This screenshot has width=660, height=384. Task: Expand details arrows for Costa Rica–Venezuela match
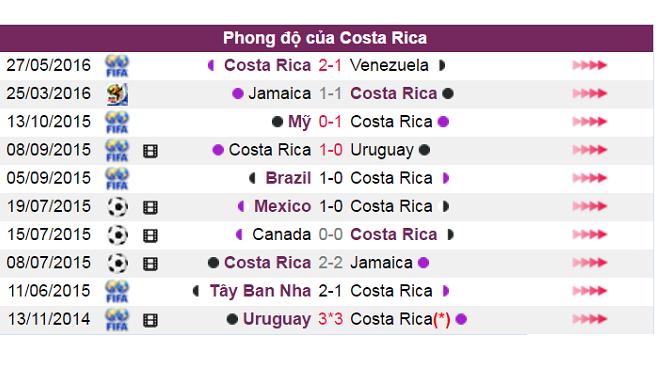click(590, 65)
